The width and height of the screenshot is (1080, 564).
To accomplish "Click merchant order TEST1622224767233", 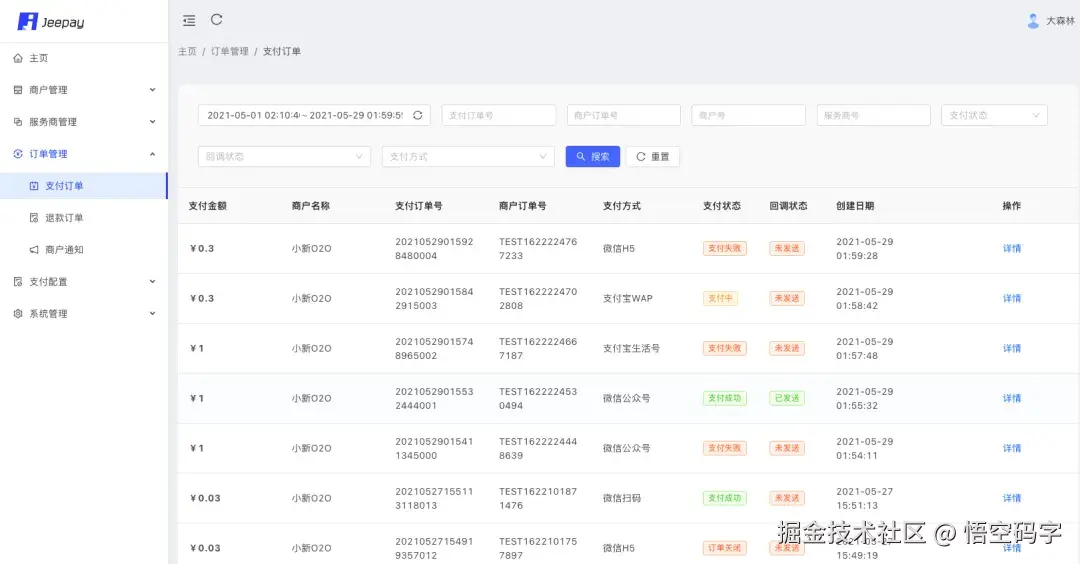I will [538, 249].
